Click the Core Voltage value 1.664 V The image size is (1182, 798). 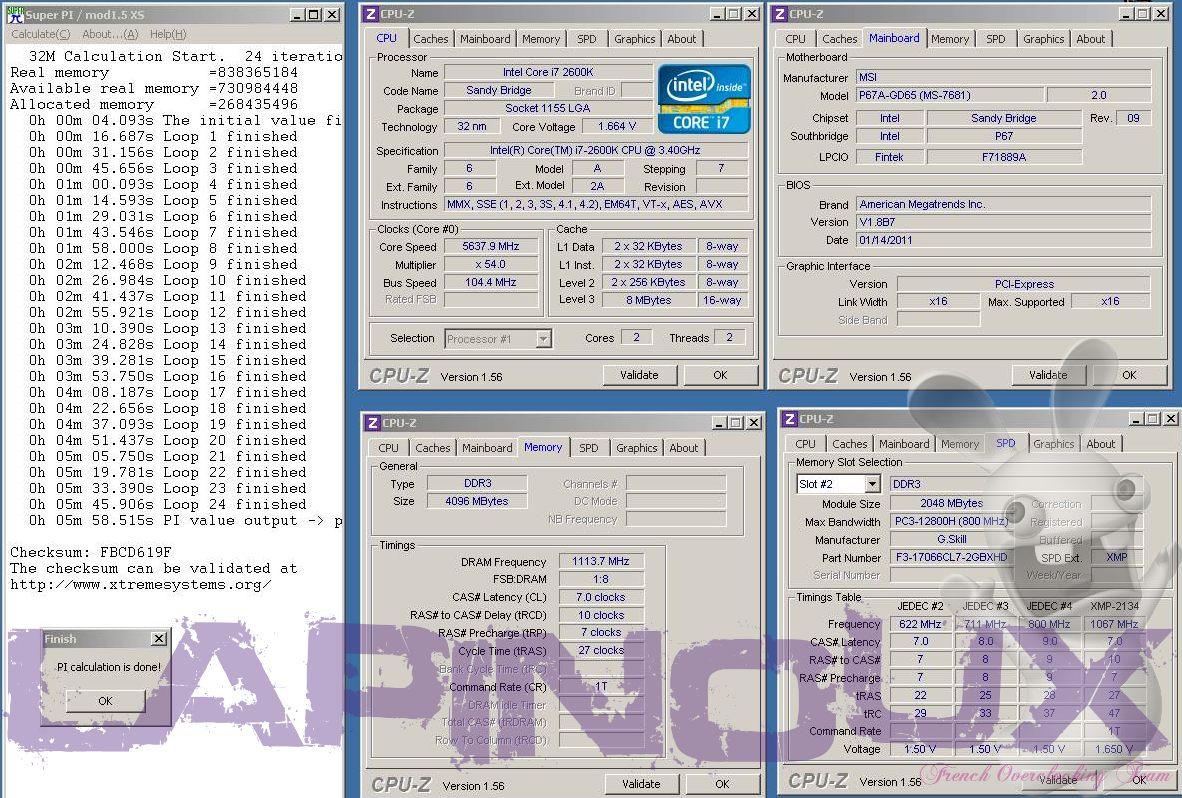point(617,126)
